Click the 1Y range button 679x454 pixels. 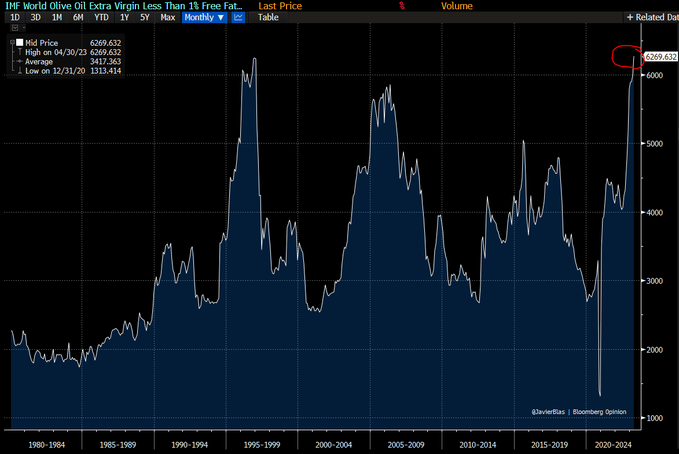pos(126,18)
